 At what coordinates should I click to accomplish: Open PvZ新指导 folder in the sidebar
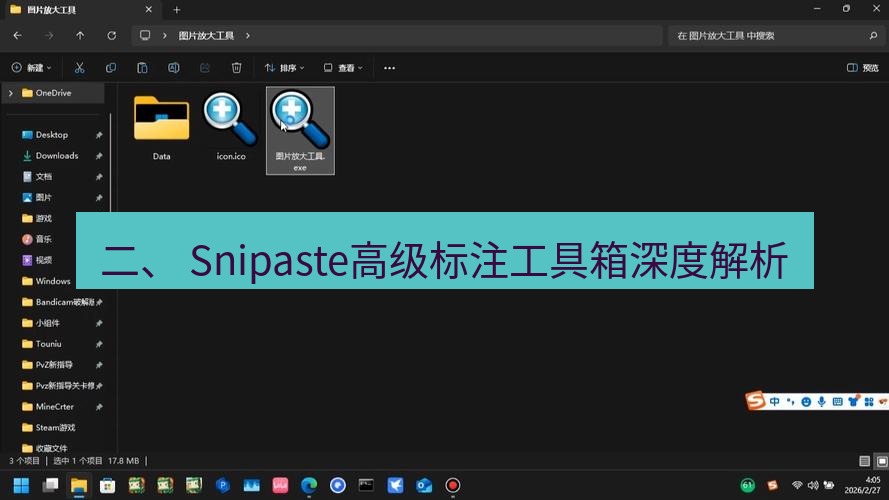55,365
